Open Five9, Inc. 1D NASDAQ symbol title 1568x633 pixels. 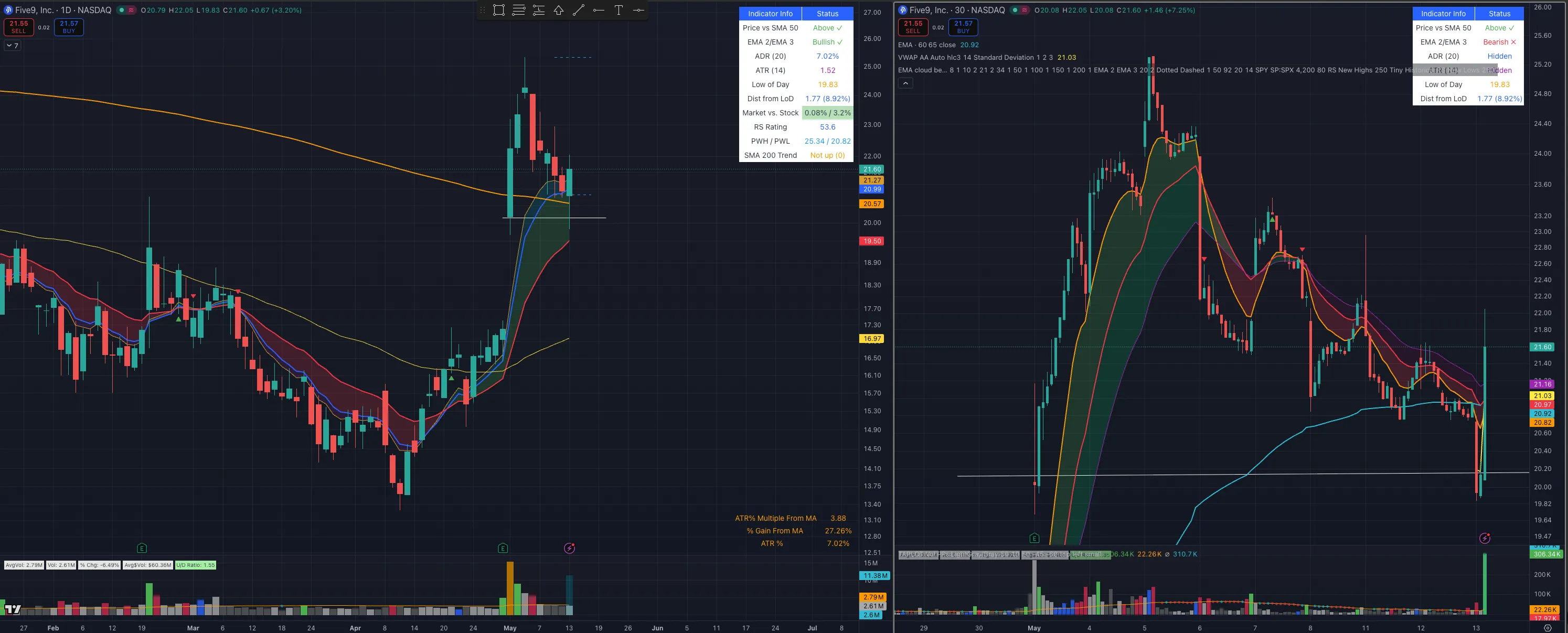[63, 10]
